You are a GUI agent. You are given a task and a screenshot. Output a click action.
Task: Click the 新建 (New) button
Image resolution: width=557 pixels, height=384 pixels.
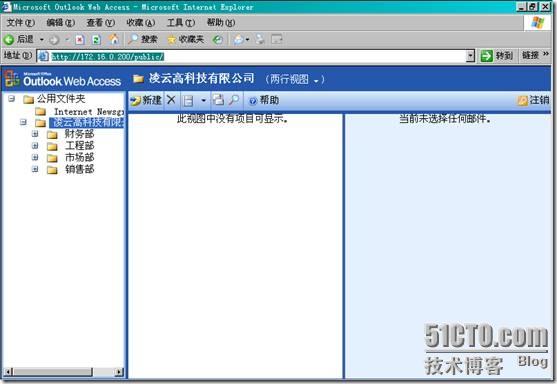(x=146, y=101)
